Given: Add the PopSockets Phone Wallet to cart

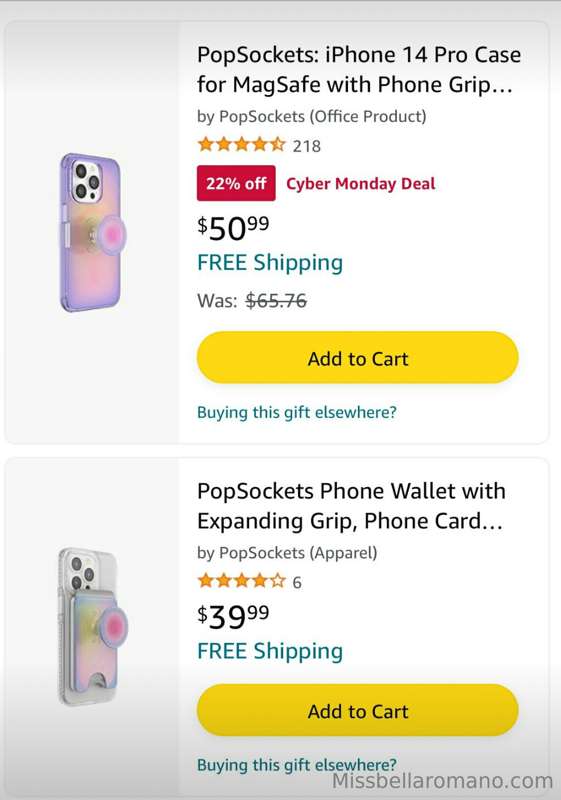Looking at the screenshot, I should click(x=358, y=710).
